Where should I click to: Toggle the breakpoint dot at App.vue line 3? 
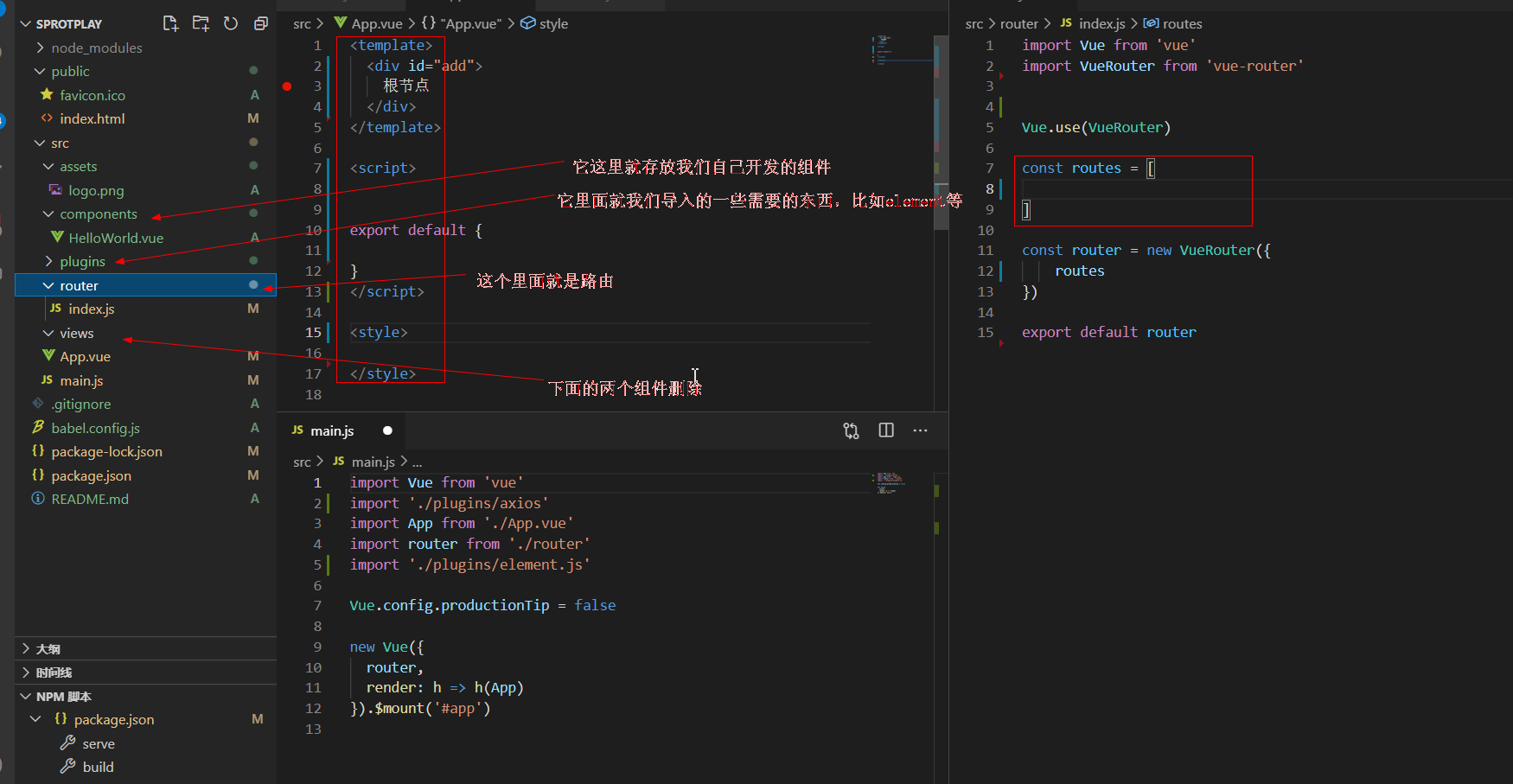pyautogui.click(x=287, y=86)
